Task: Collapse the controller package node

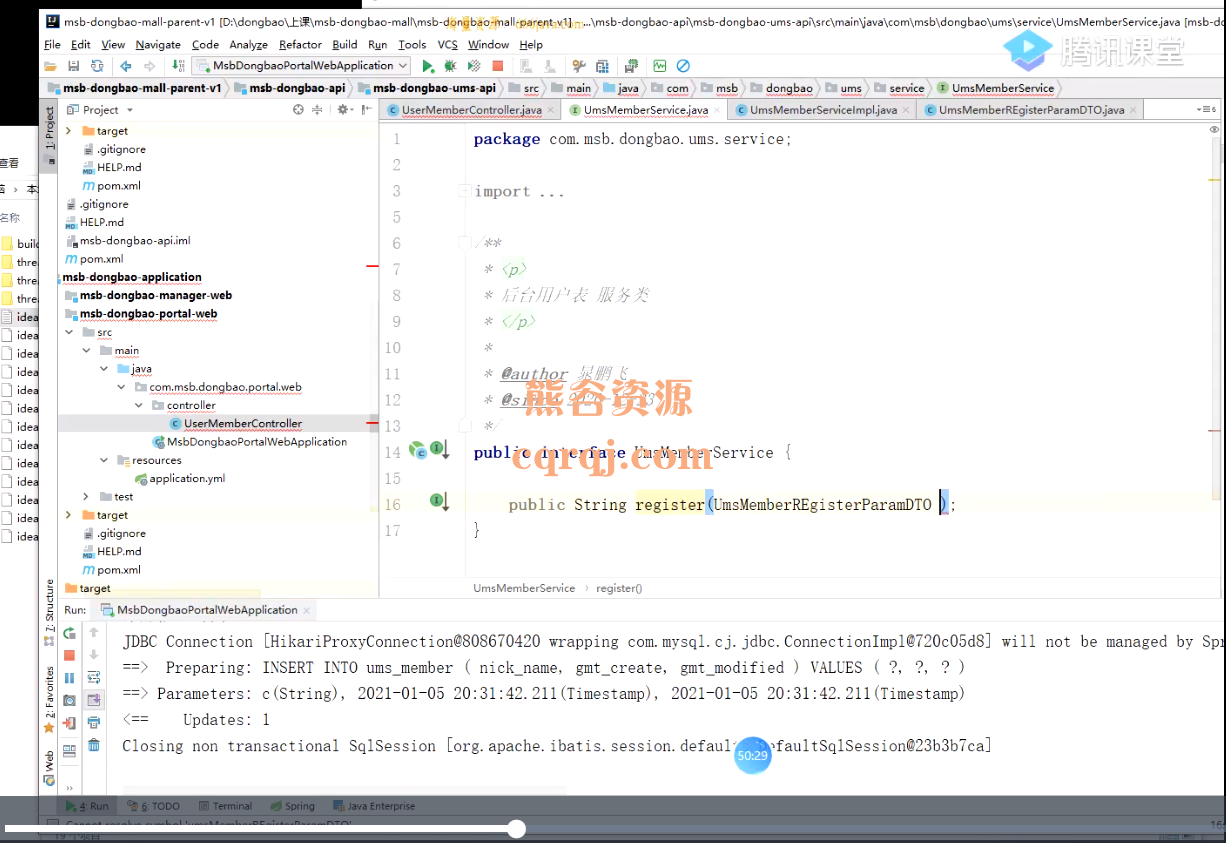Action: [139, 405]
